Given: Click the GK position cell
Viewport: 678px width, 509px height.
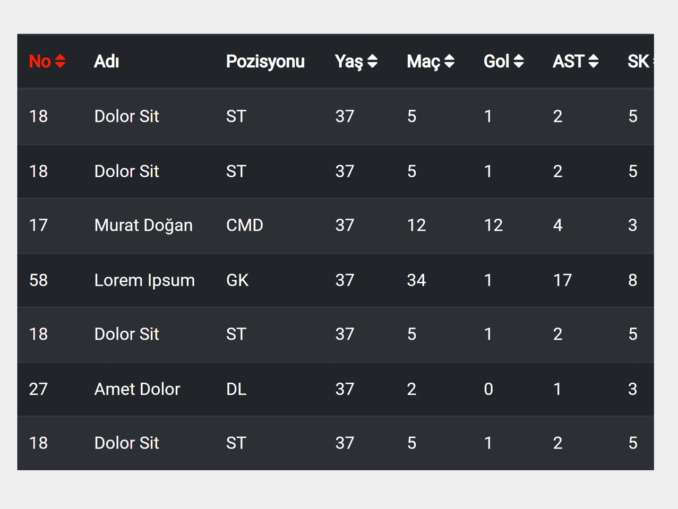Looking at the screenshot, I should 237,280.
